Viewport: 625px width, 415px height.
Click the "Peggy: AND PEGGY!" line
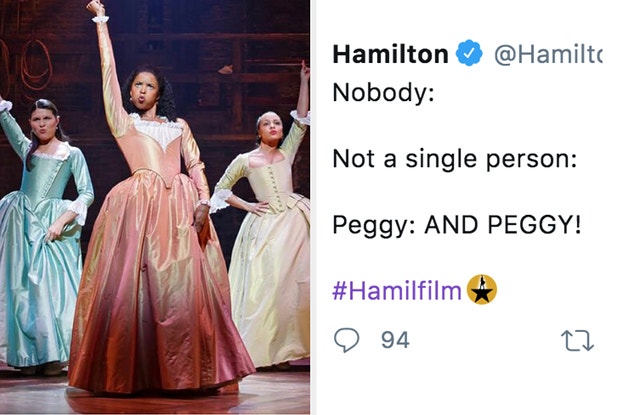pyautogui.click(x=456, y=223)
